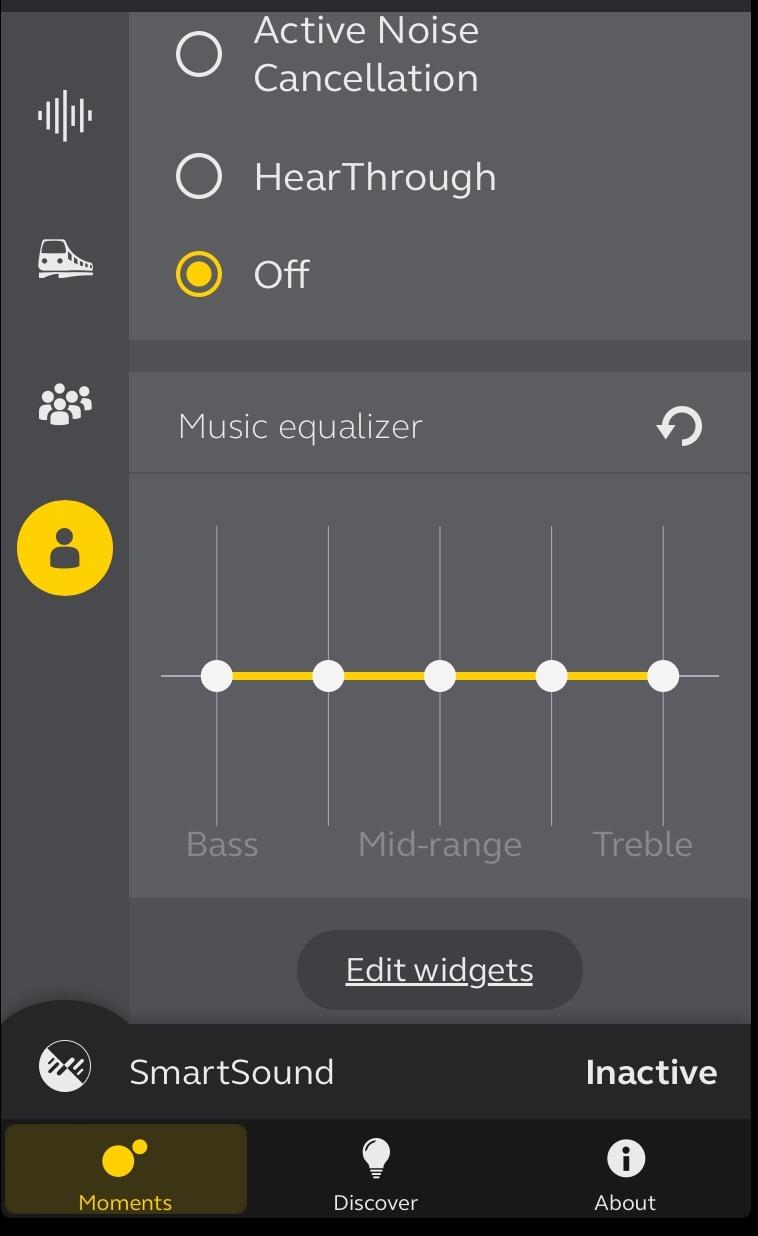Select the HearThrough radio option
The image size is (758, 1236).
199,178
